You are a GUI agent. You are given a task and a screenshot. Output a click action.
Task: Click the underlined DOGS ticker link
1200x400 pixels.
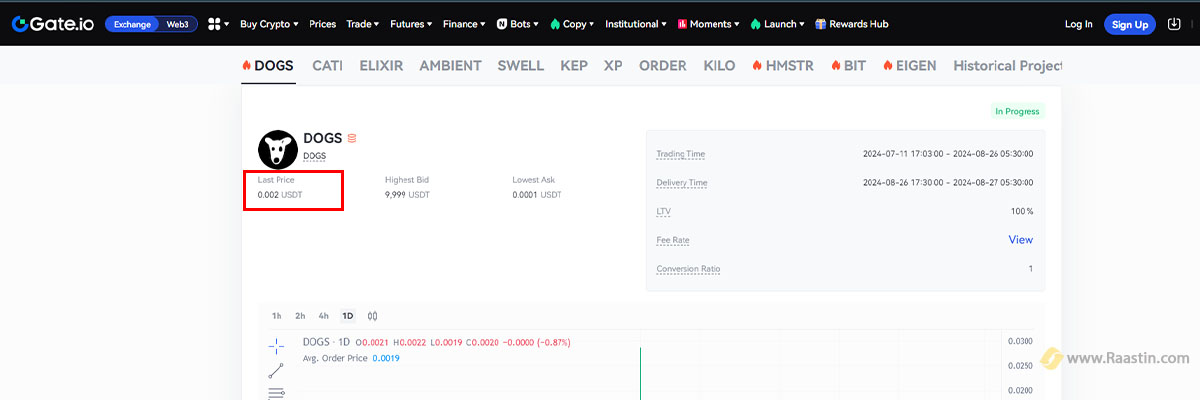pyautogui.click(x=314, y=156)
